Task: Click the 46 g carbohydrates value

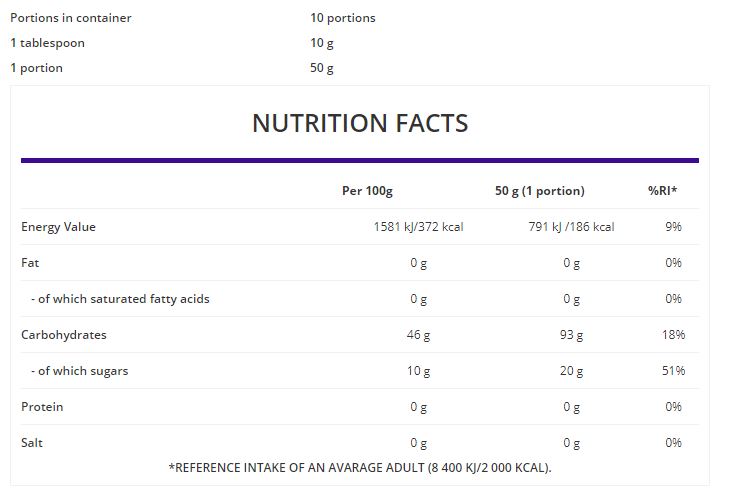Action: [x=418, y=335]
